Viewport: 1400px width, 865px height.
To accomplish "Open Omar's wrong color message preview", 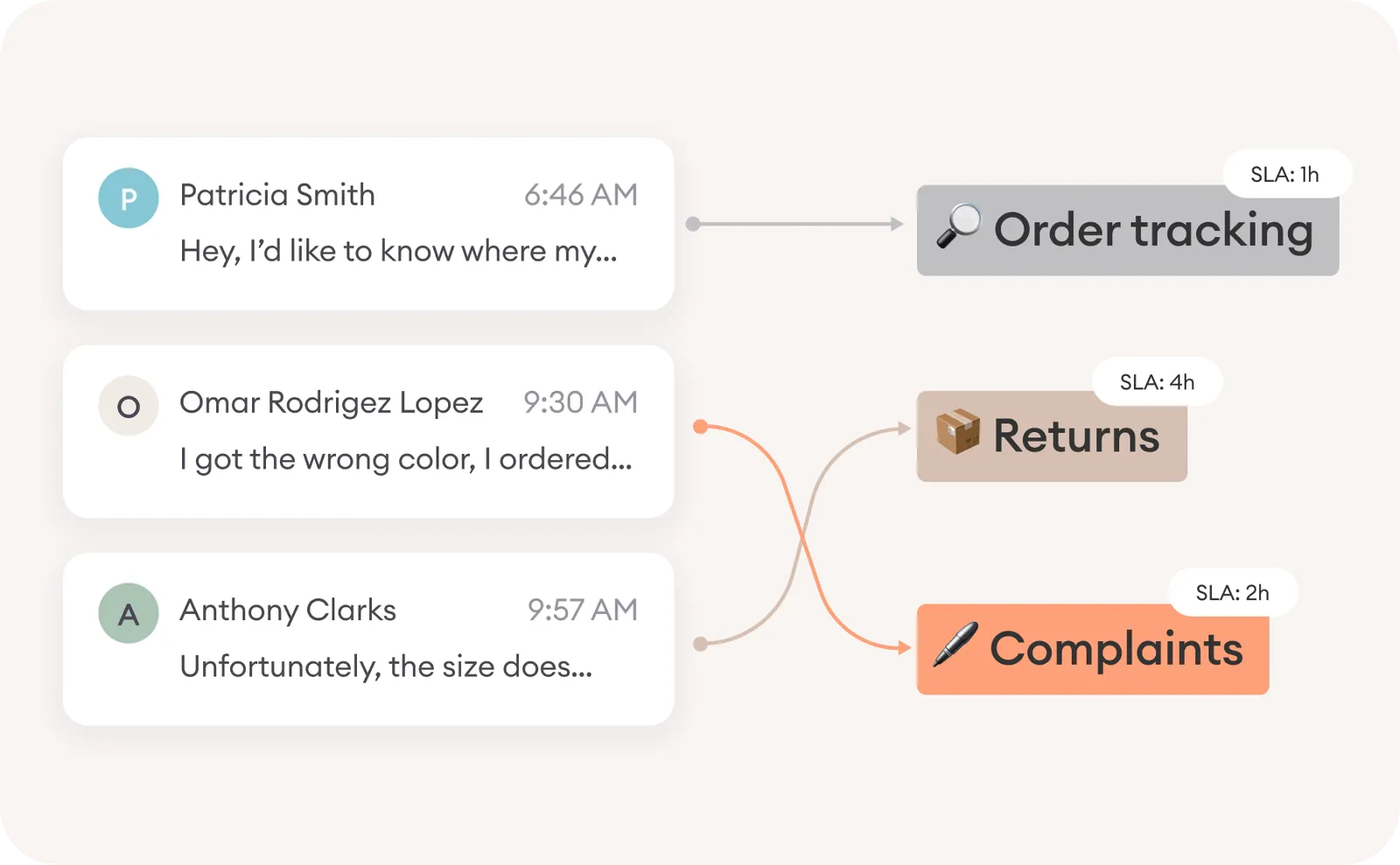I will (405, 459).
